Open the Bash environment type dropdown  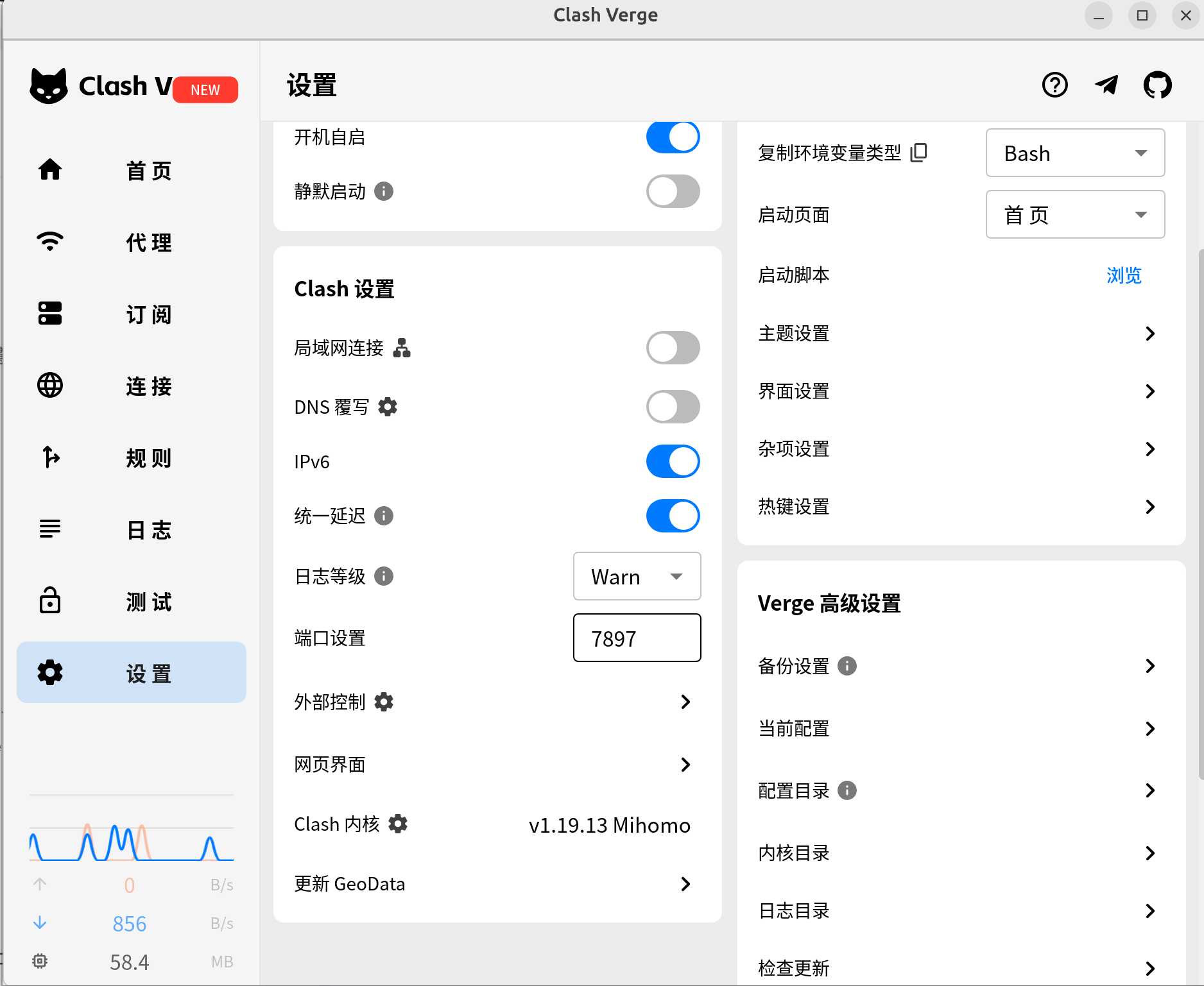[1076, 153]
